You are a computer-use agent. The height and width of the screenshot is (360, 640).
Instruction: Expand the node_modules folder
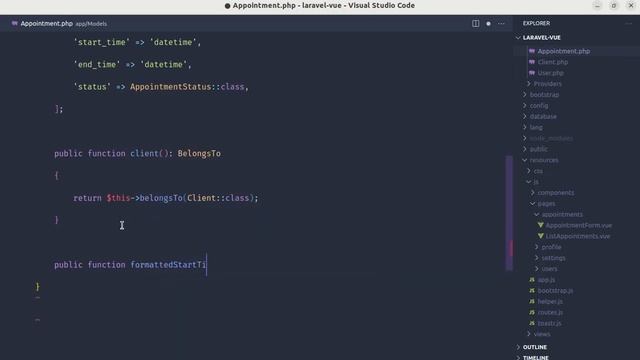point(525,138)
